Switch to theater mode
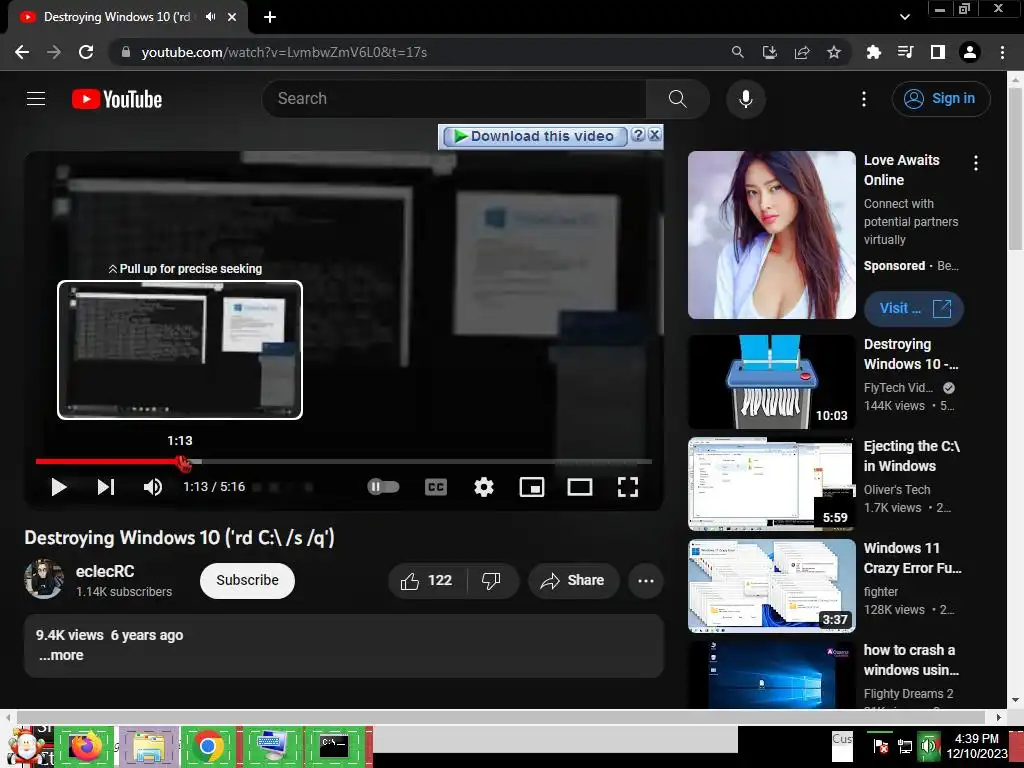This screenshot has width=1024, height=768. [580, 487]
